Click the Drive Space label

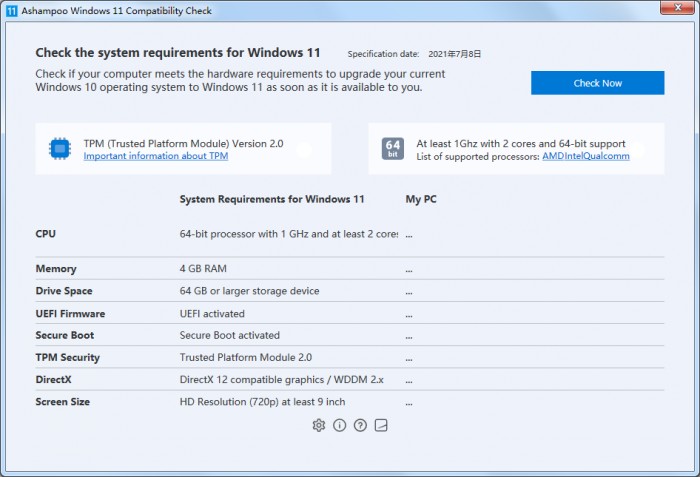[x=64, y=291]
